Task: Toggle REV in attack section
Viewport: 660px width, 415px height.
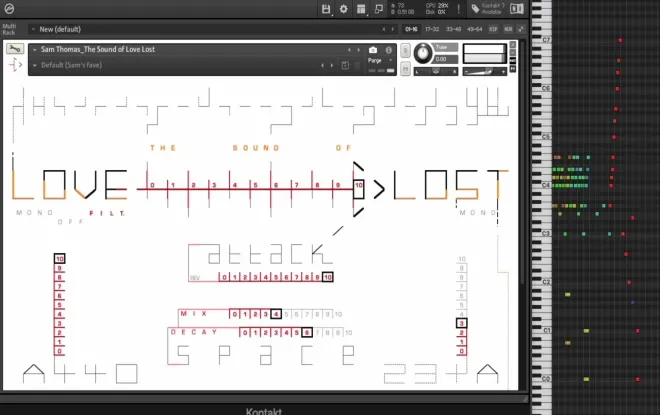Action: pyautogui.click(x=195, y=278)
